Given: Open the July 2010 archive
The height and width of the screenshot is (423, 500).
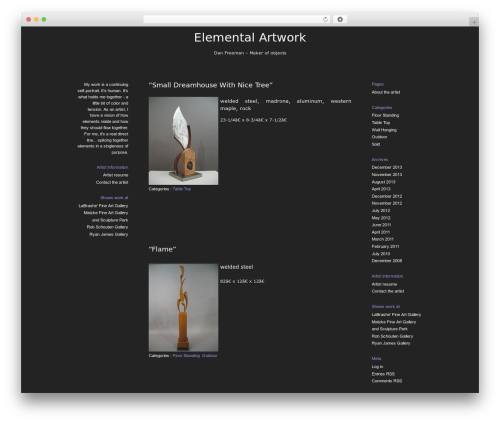Looking at the screenshot, I should point(381,254).
